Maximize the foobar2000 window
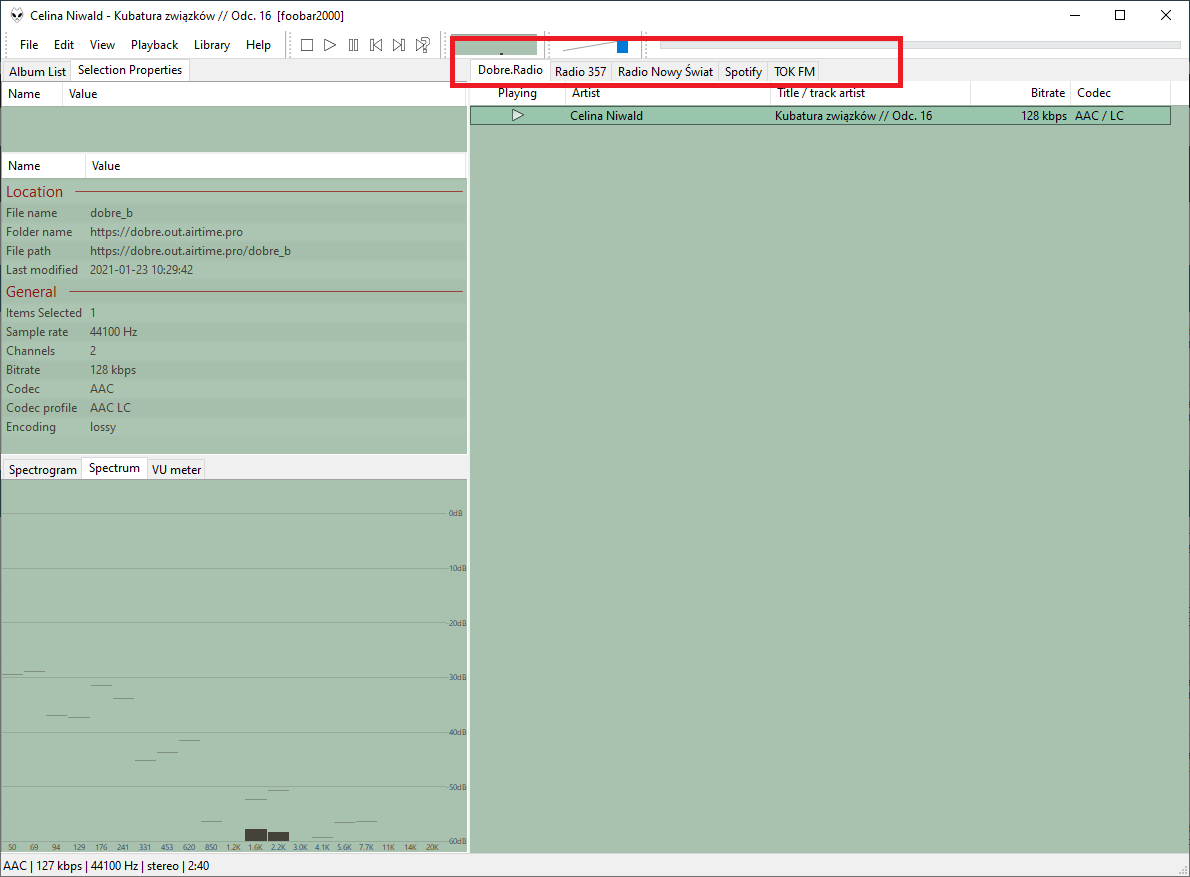Viewport: 1190px width, 877px height. click(x=1119, y=15)
